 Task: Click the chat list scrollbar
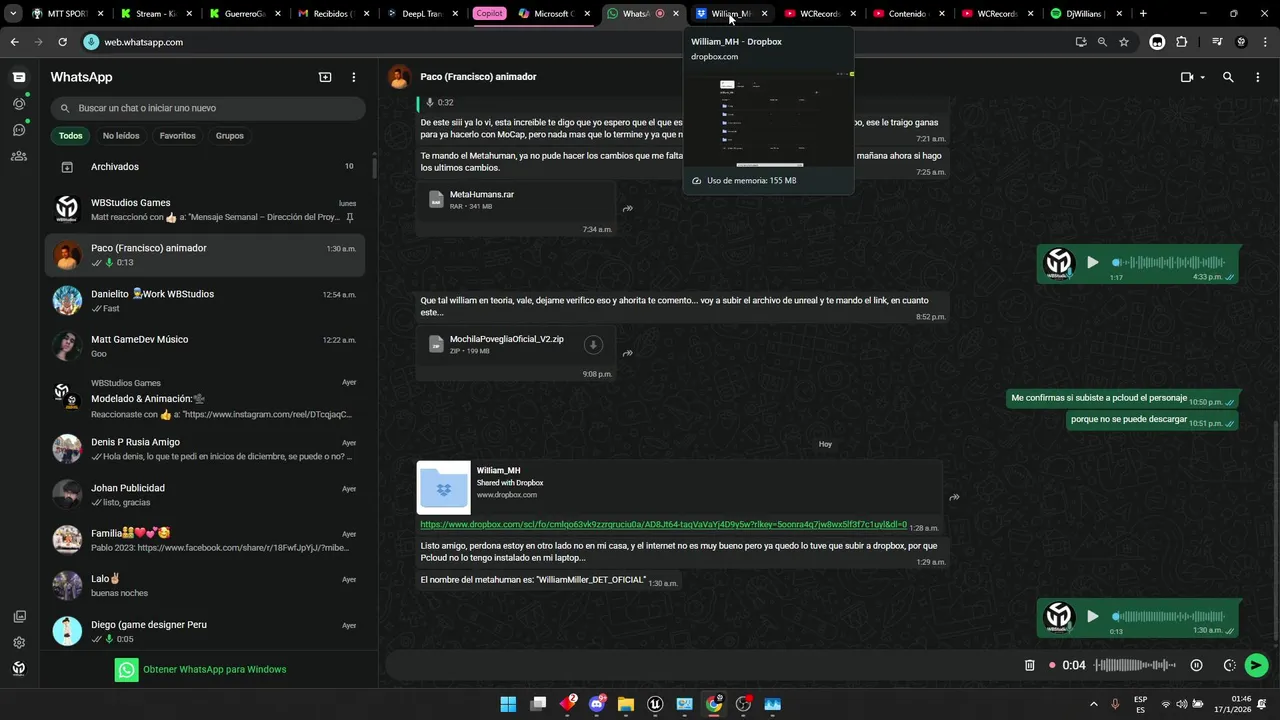(x=374, y=168)
